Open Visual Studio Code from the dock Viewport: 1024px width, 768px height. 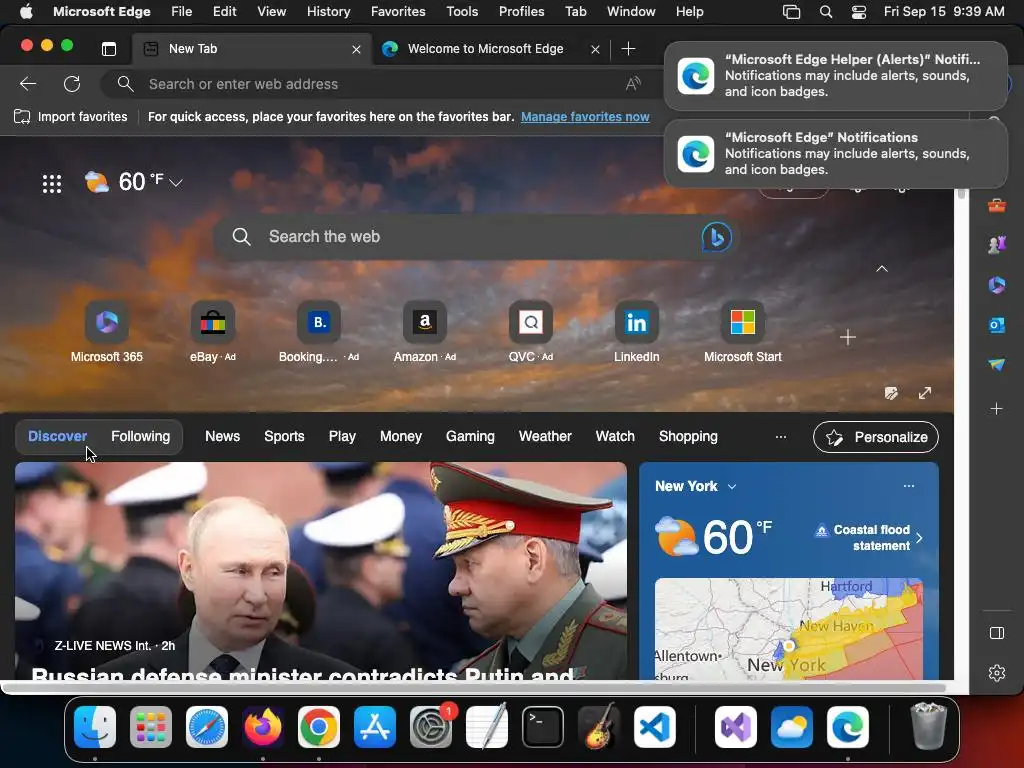654,727
